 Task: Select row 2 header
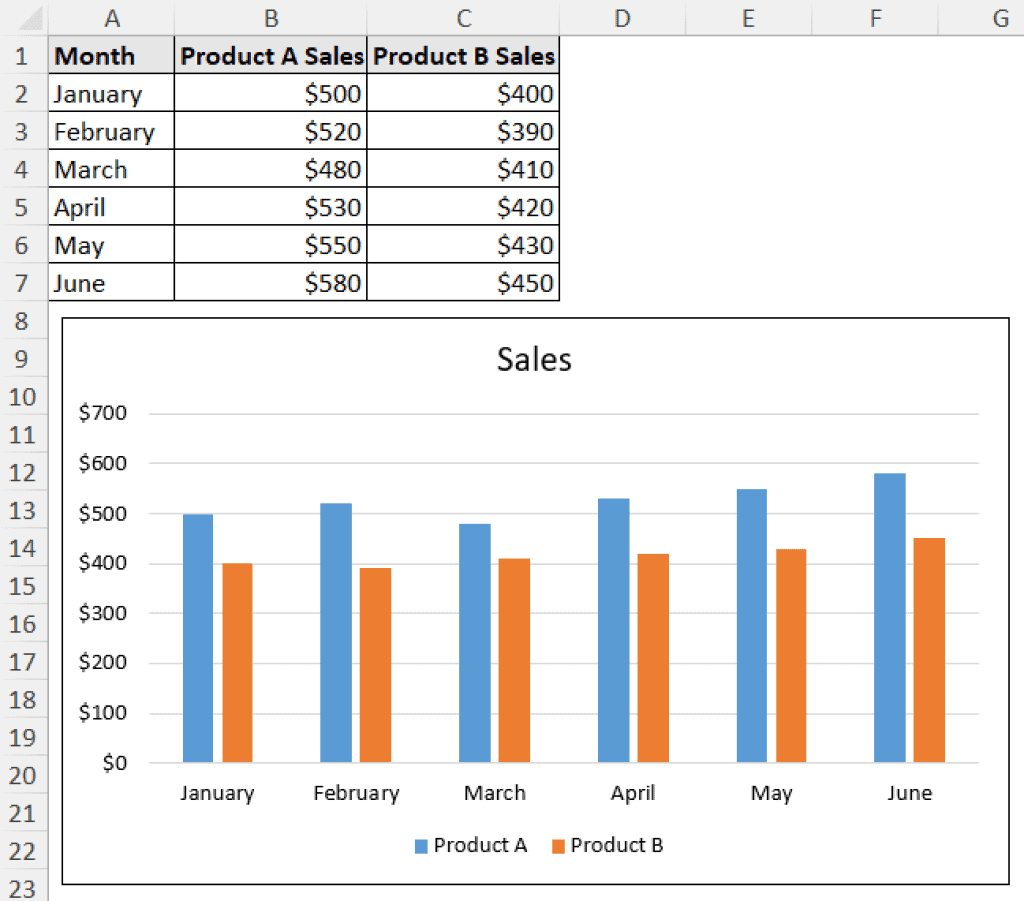(22, 93)
